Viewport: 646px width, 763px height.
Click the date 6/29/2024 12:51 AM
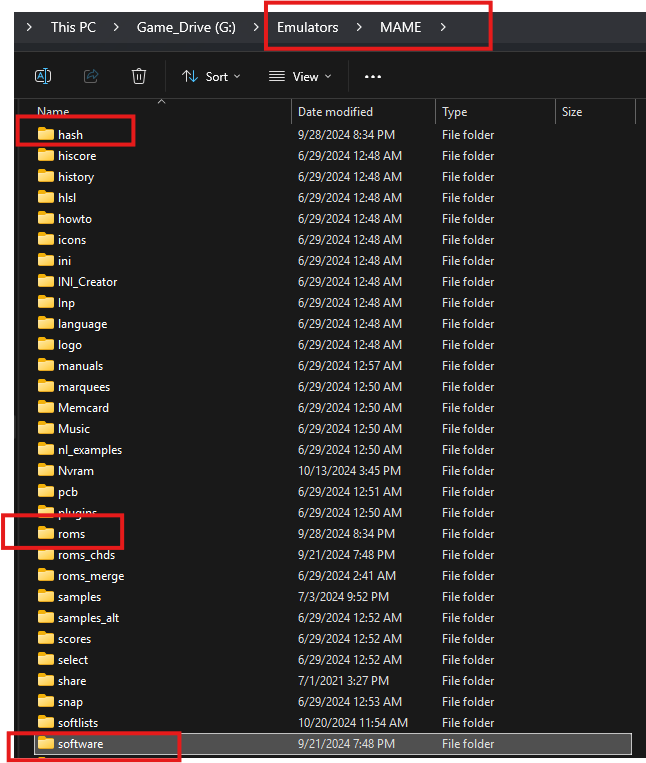click(350, 492)
